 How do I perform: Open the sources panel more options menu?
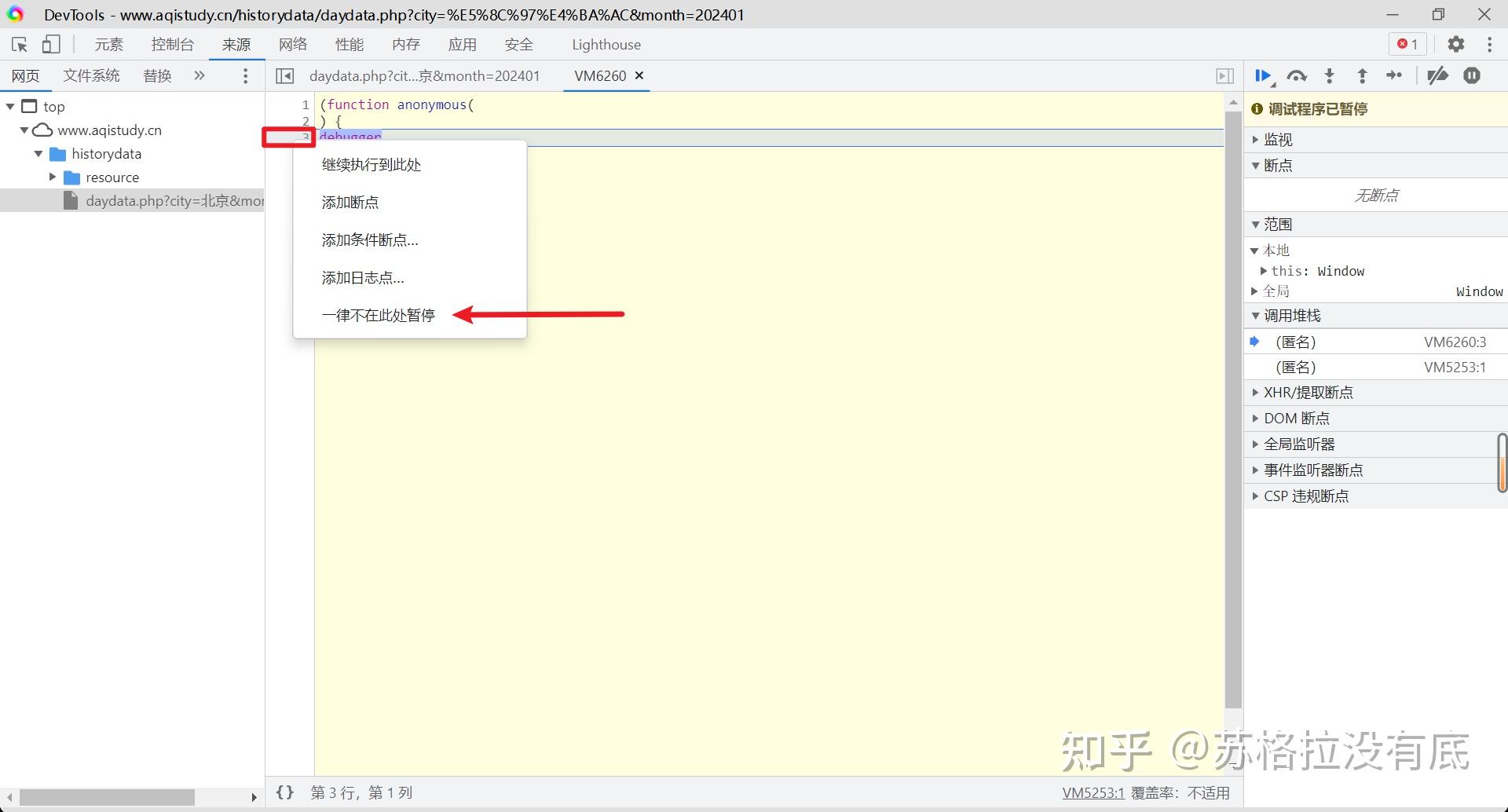(x=245, y=75)
